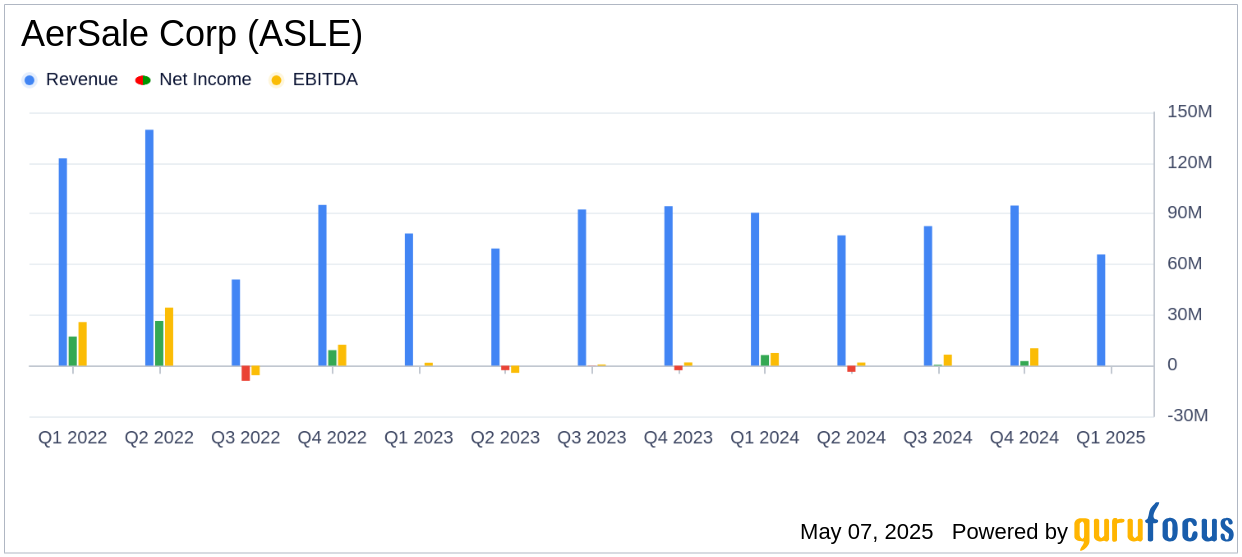
Task: Click the Q2 2023 revenue bar
Action: coord(495,307)
